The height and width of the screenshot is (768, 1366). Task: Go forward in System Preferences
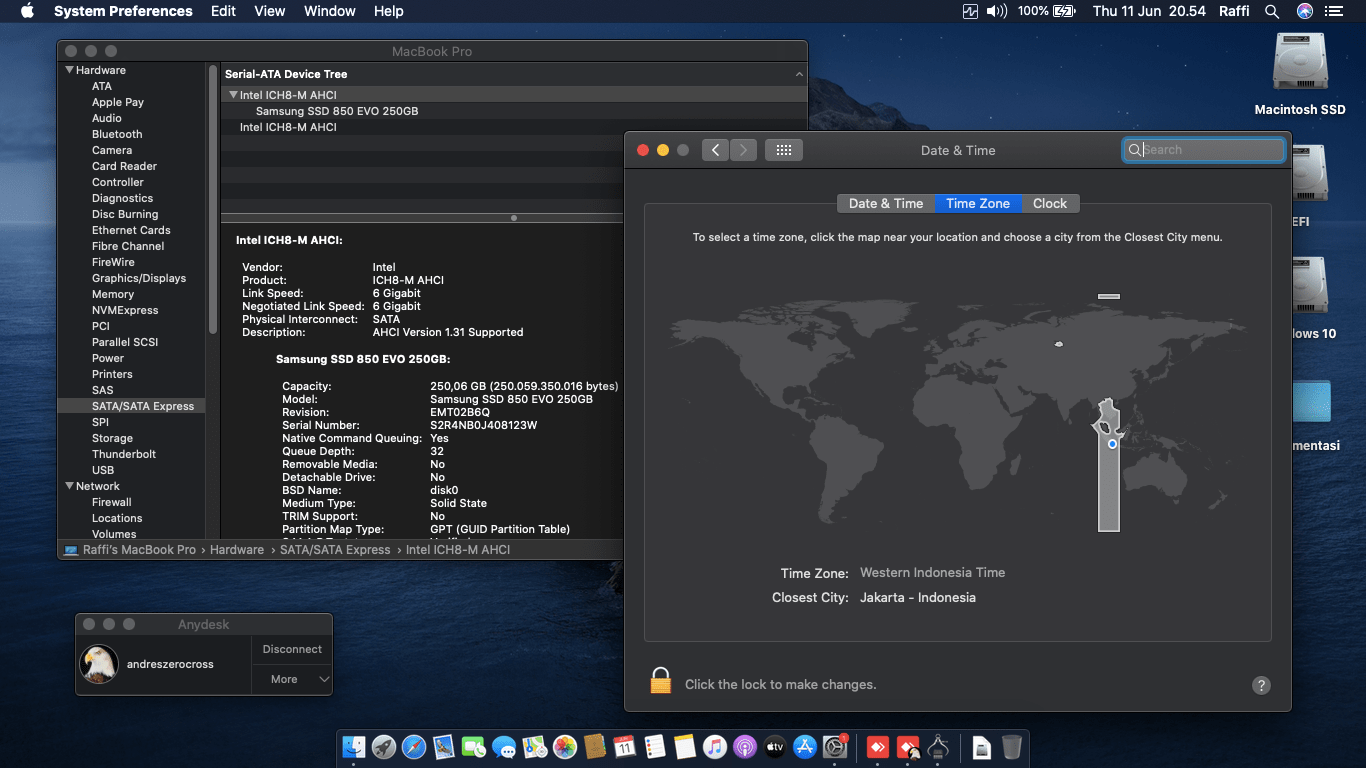[743, 150]
